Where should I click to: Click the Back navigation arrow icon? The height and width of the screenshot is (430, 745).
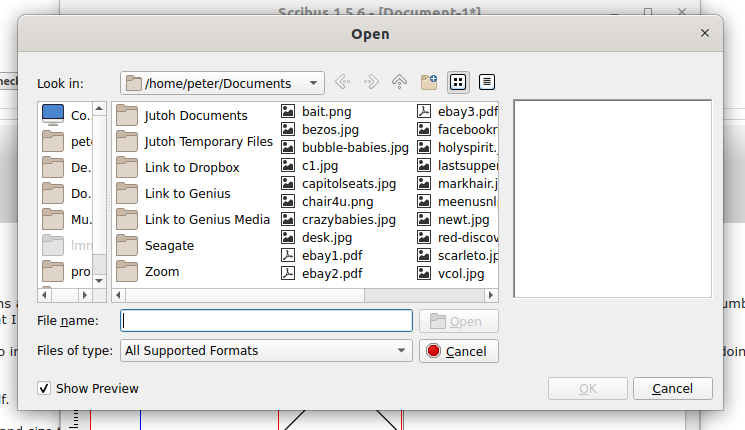click(342, 83)
